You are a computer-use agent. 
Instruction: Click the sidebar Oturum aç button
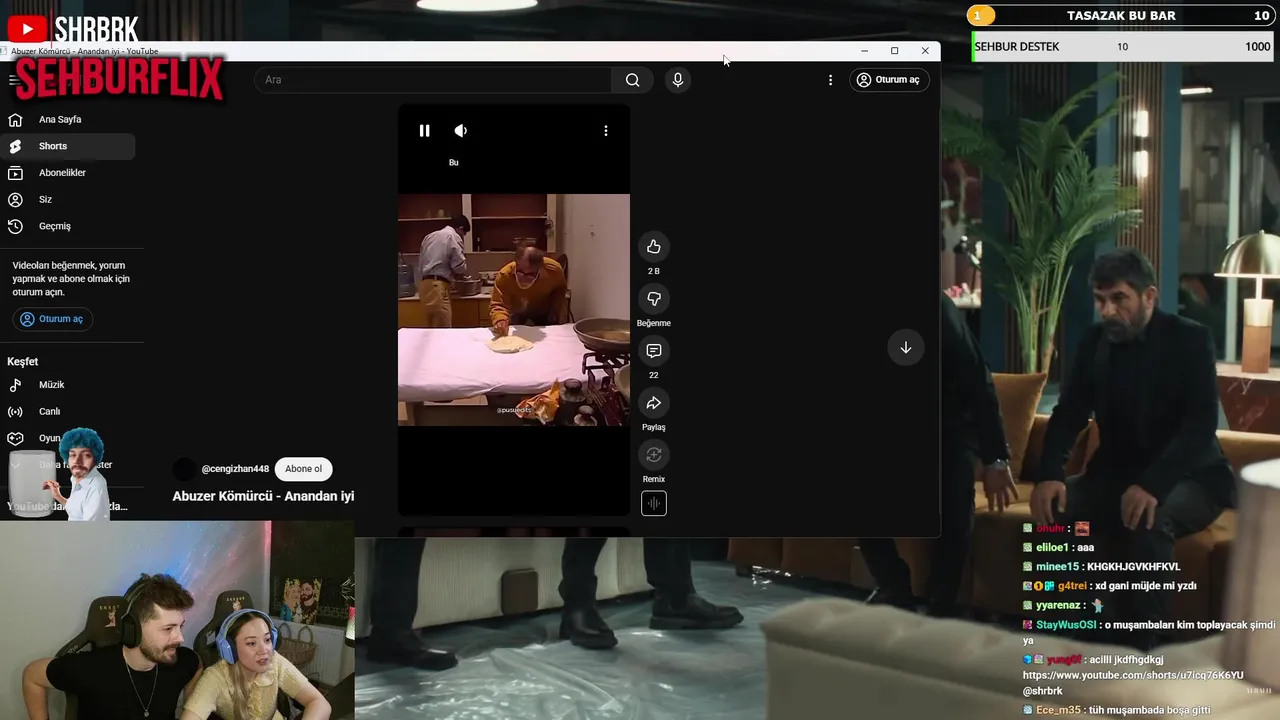[x=52, y=319]
